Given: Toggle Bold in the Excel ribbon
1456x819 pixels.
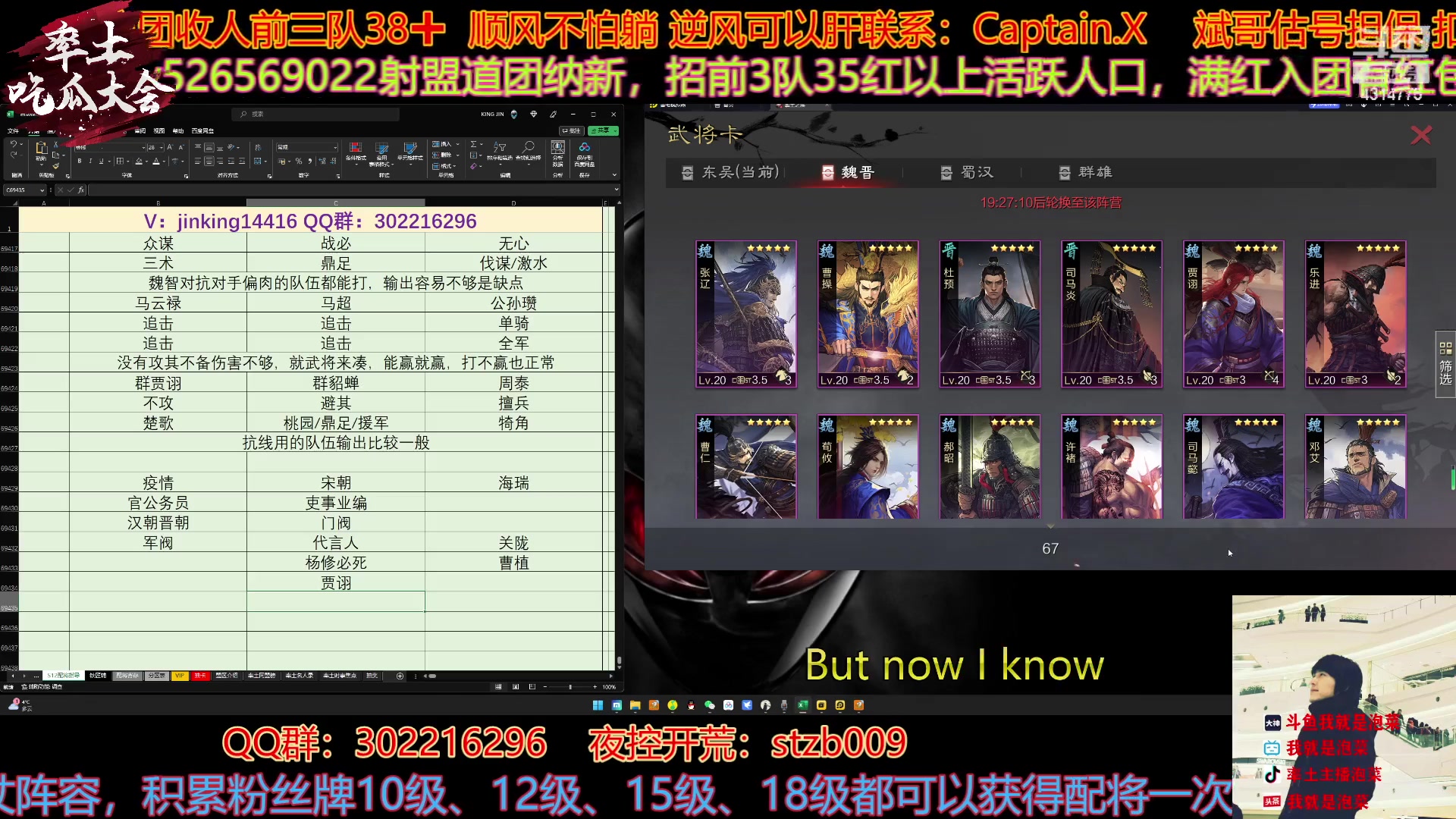Looking at the screenshot, I should (79, 161).
